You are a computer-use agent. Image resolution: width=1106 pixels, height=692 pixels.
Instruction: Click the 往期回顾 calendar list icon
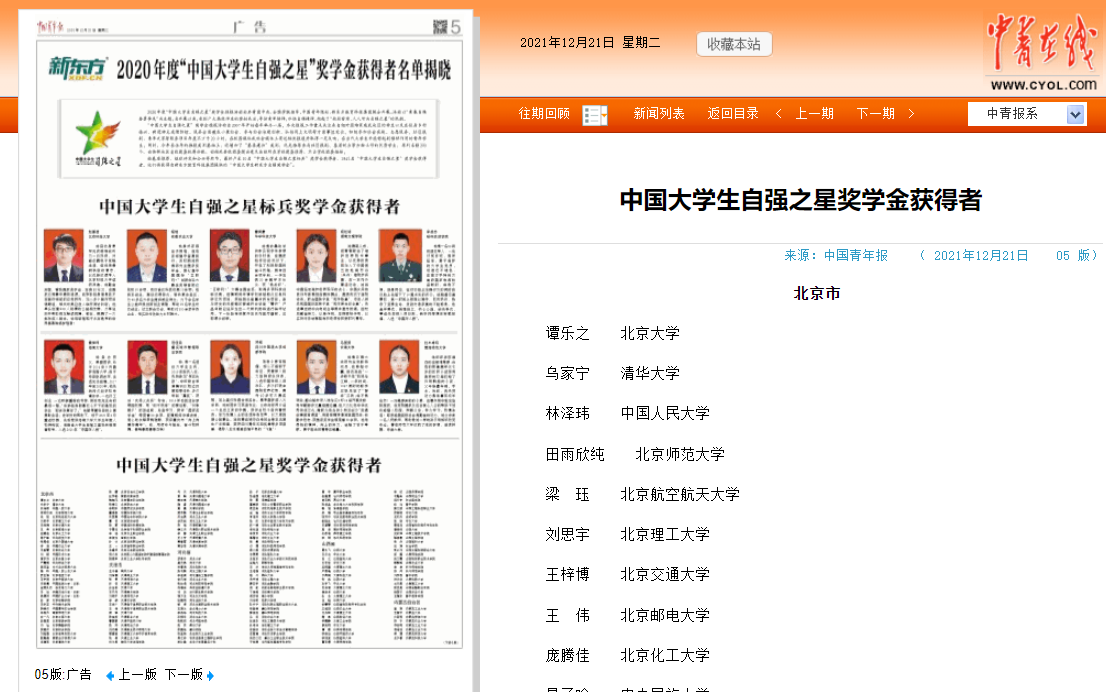tap(594, 114)
